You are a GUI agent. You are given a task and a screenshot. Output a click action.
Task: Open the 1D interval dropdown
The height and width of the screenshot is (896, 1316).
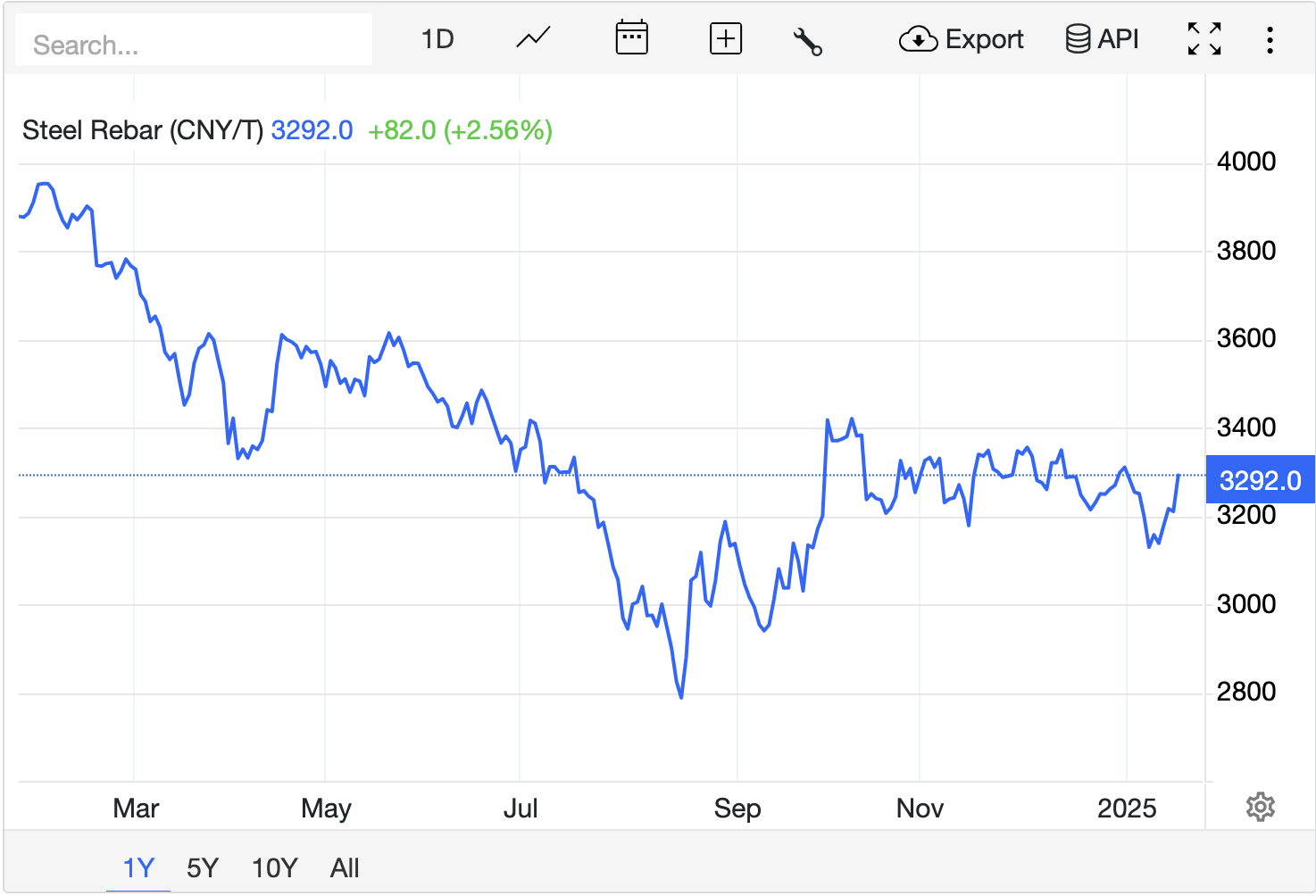[x=437, y=39]
